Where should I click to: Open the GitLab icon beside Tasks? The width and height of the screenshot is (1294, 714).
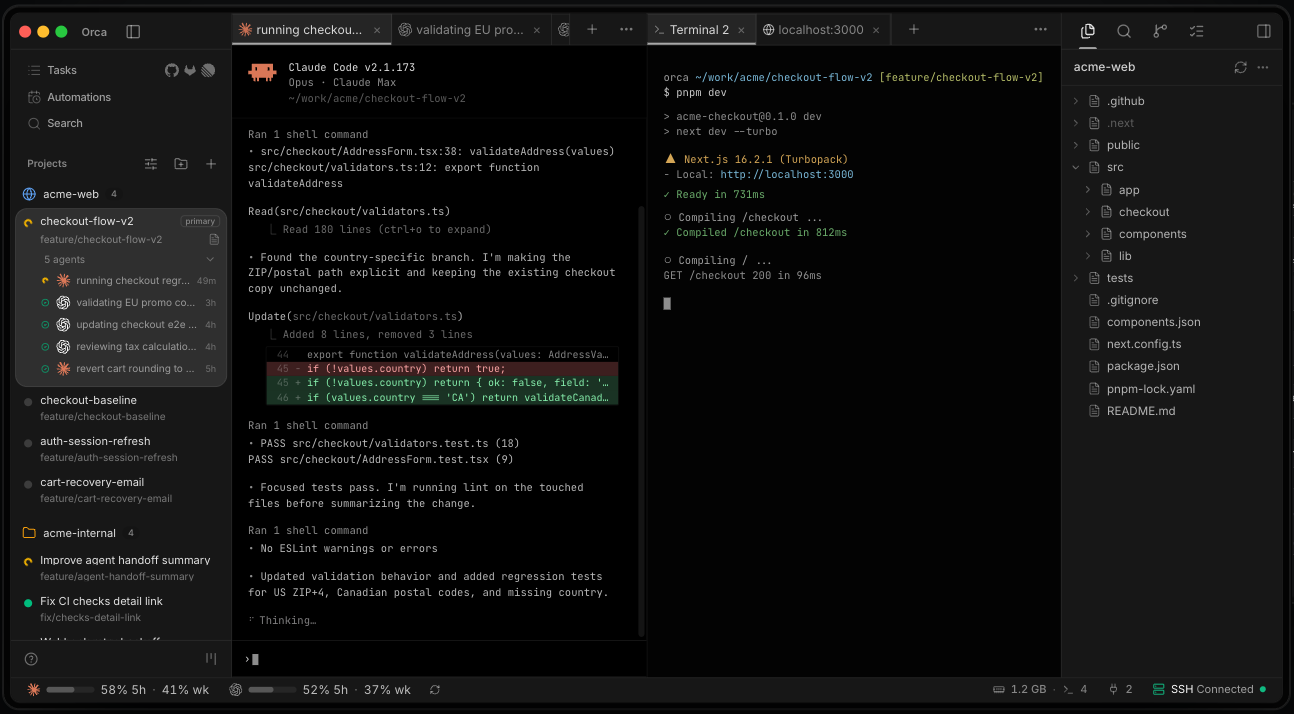pyautogui.click(x=190, y=70)
